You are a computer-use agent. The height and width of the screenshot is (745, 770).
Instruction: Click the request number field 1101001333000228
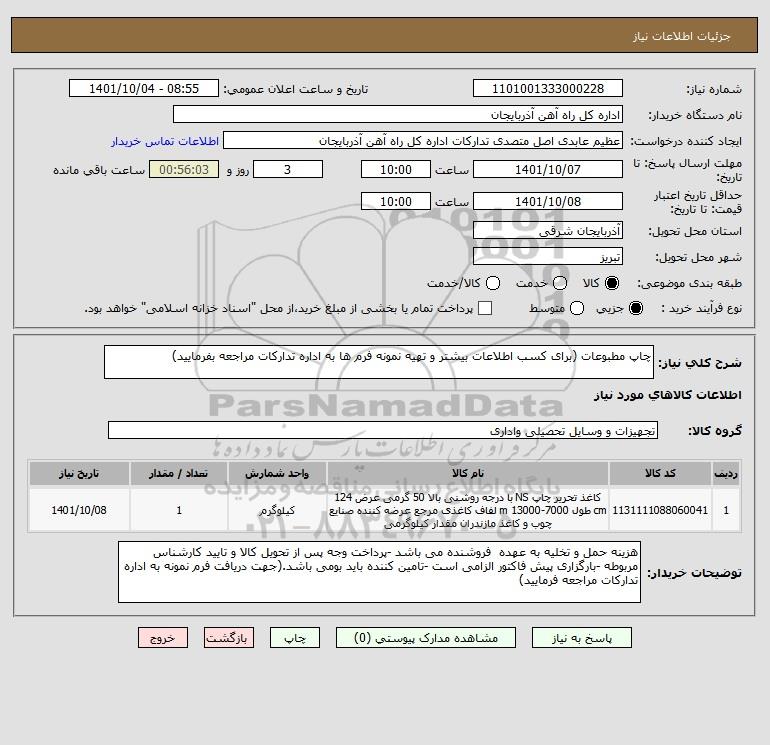coord(548,88)
